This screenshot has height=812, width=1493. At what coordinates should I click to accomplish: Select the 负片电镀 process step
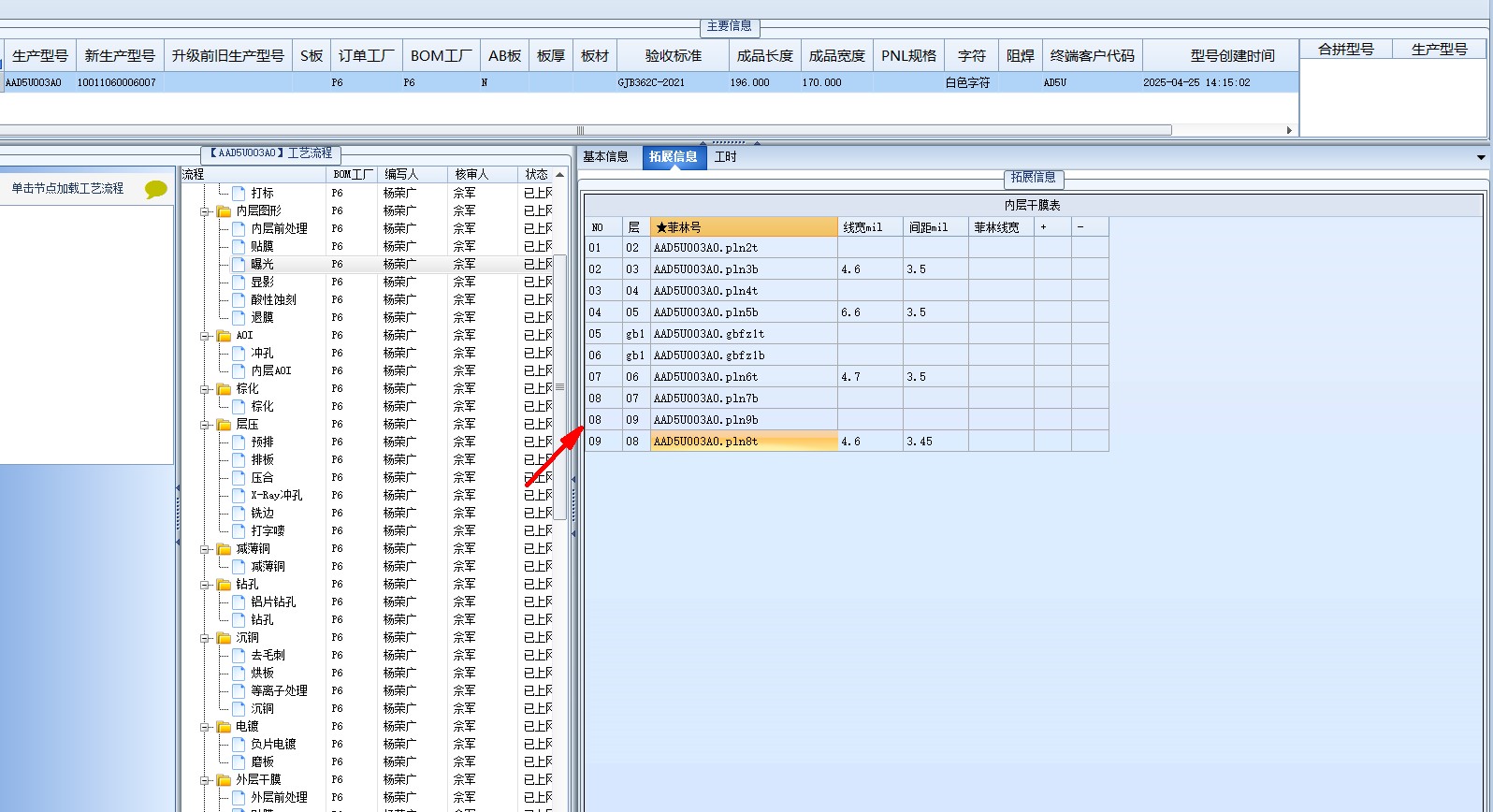273,745
